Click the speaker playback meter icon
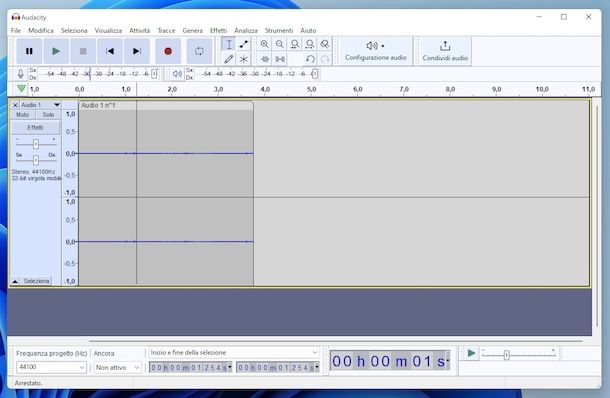This screenshot has width=610, height=398. point(177,74)
